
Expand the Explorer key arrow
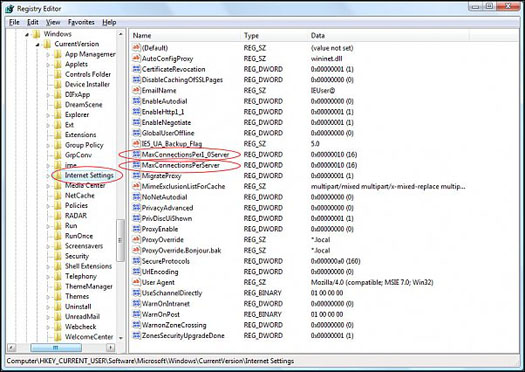click(48, 115)
